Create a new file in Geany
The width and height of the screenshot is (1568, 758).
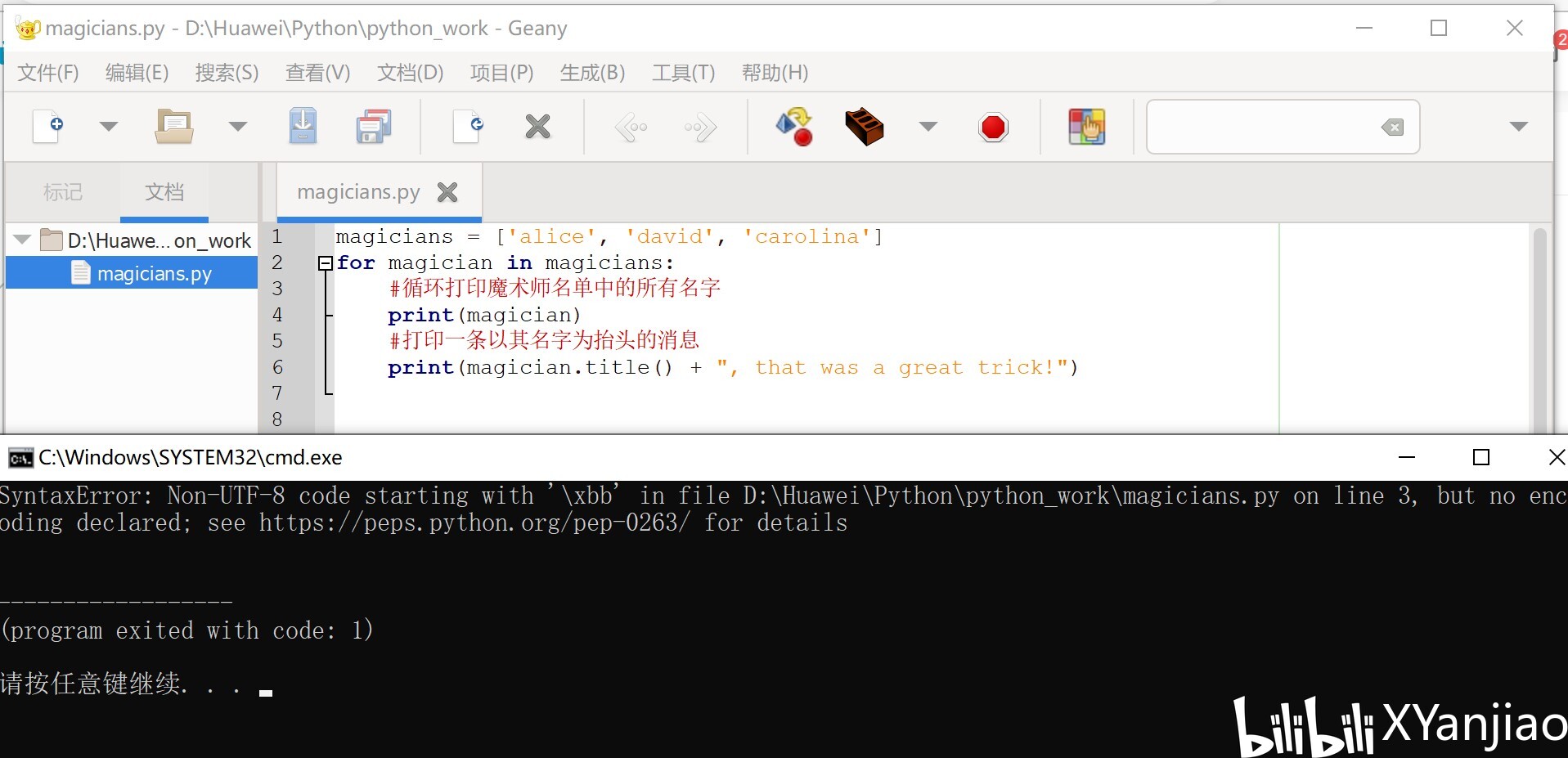[47, 127]
